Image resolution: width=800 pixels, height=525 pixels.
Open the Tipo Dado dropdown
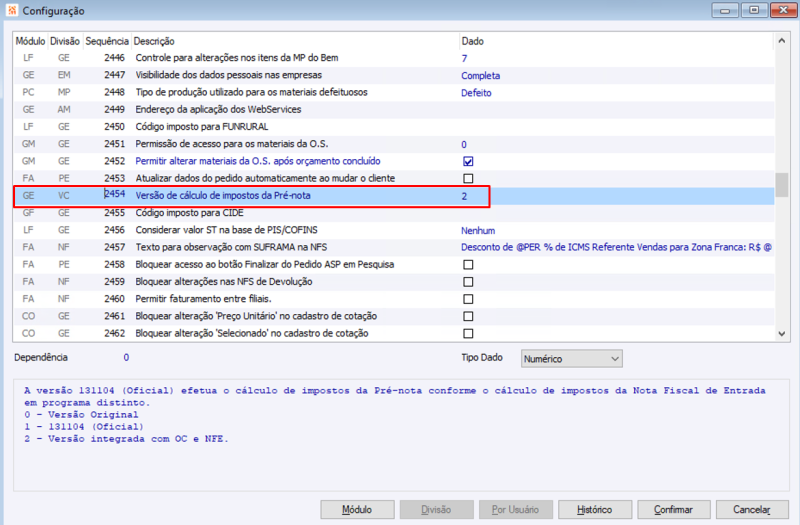click(x=571, y=359)
